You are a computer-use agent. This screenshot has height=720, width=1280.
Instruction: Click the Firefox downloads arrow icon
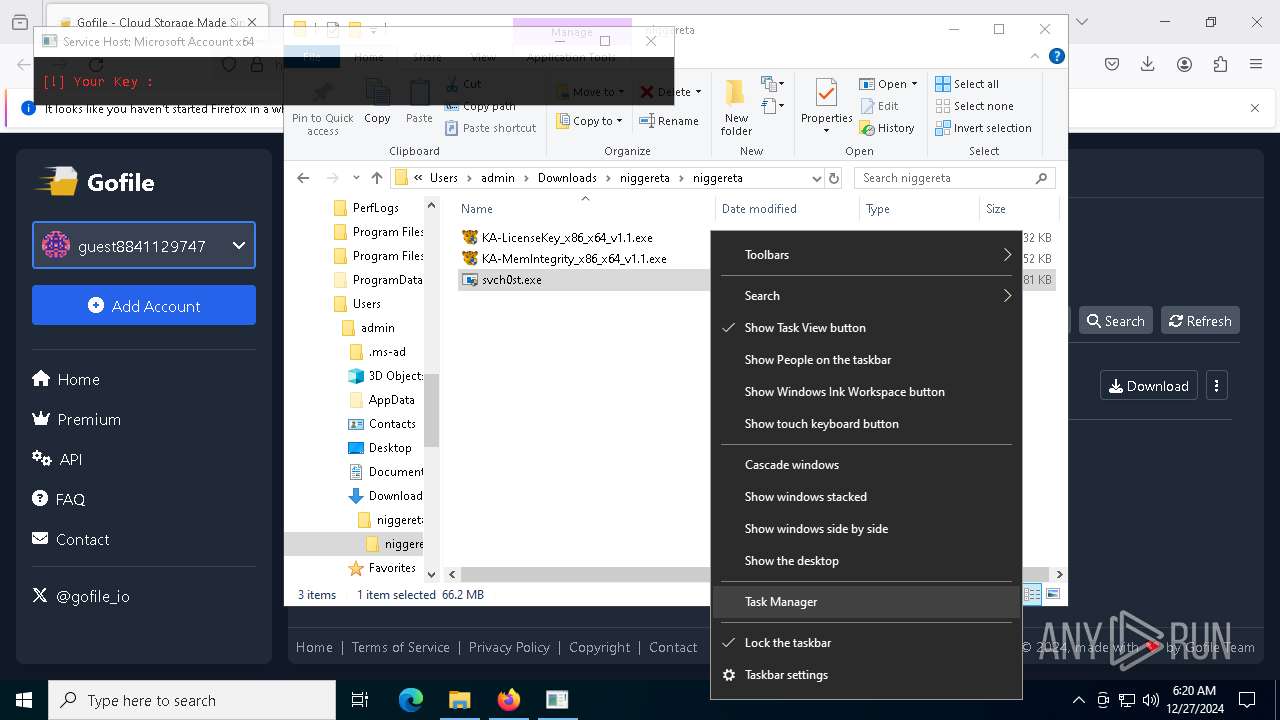(1148, 64)
